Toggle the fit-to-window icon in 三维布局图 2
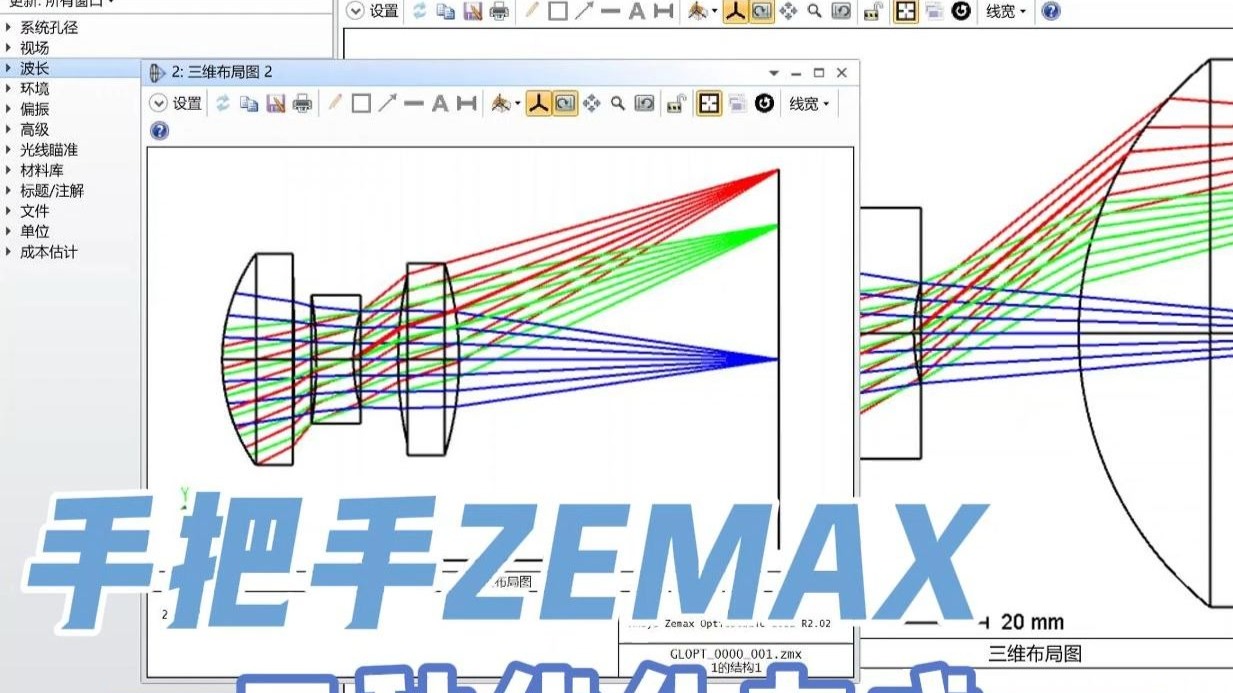 (x=709, y=103)
